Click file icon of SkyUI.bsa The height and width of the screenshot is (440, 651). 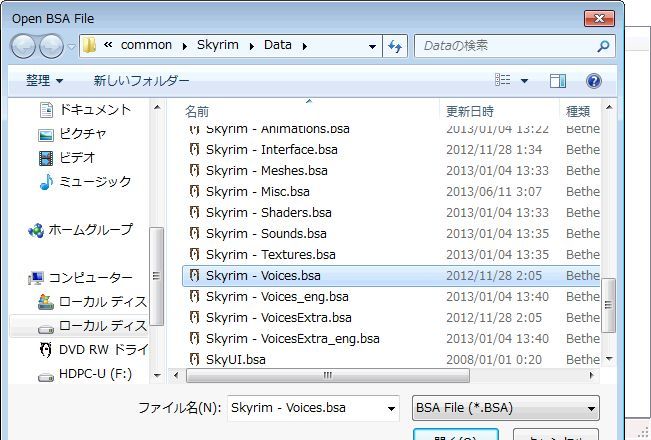click(x=194, y=359)
